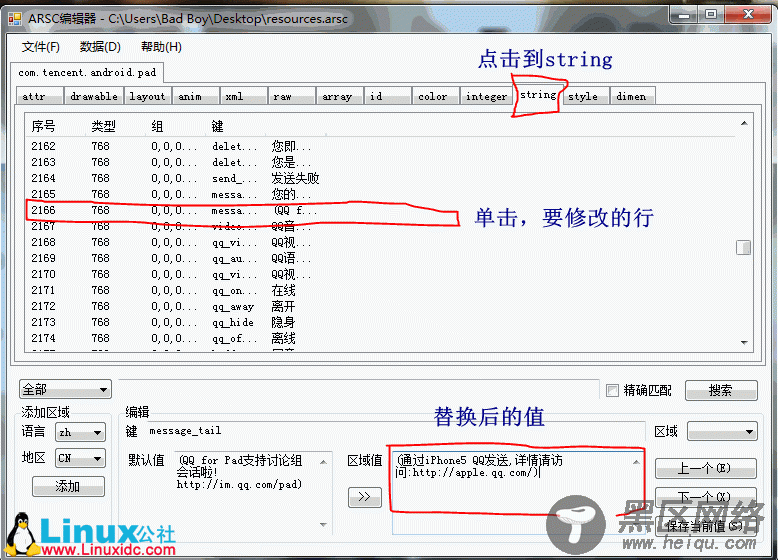The width and height of the screenshot is (778, 560).
Task: Open the 地区 CN dropdown
Action: point(80,458)
